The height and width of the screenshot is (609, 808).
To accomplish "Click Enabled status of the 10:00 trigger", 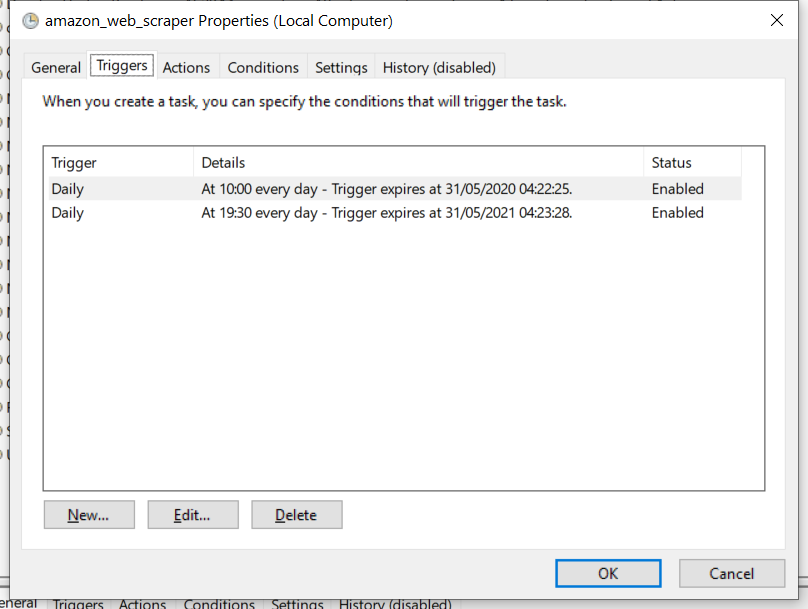I will click(678, 189).
